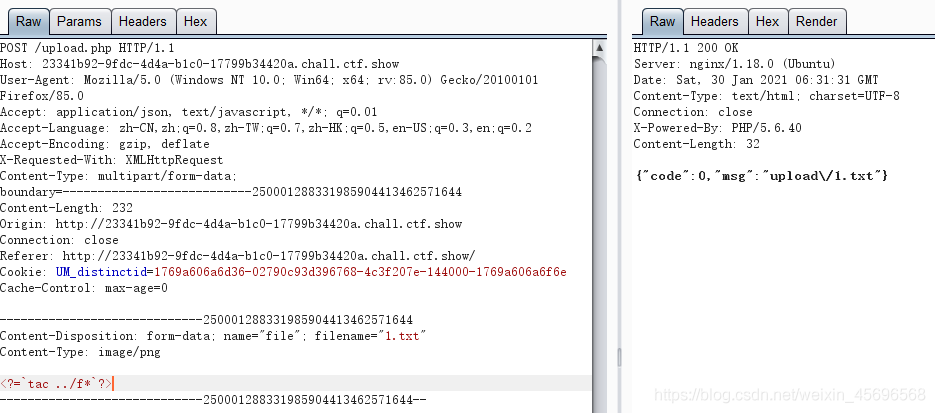Click the Content-Length: 232 line

(66, 208)
